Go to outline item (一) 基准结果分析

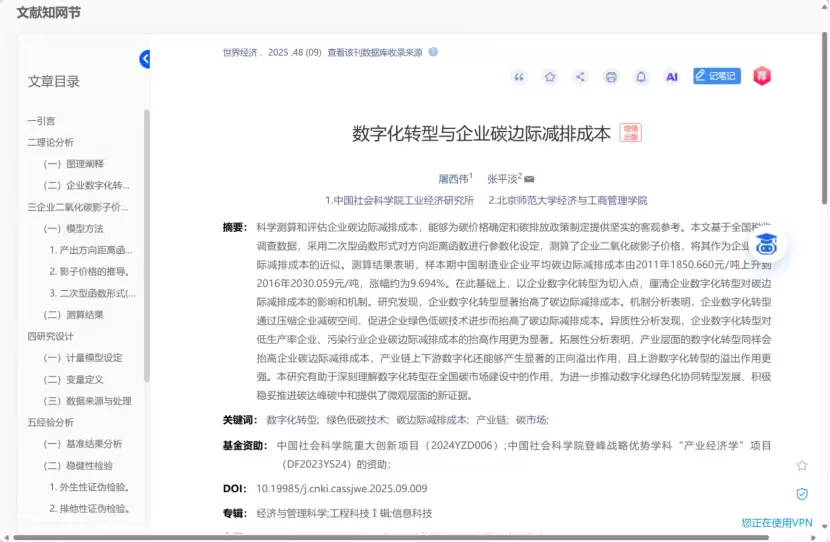(x=83, y=444)
